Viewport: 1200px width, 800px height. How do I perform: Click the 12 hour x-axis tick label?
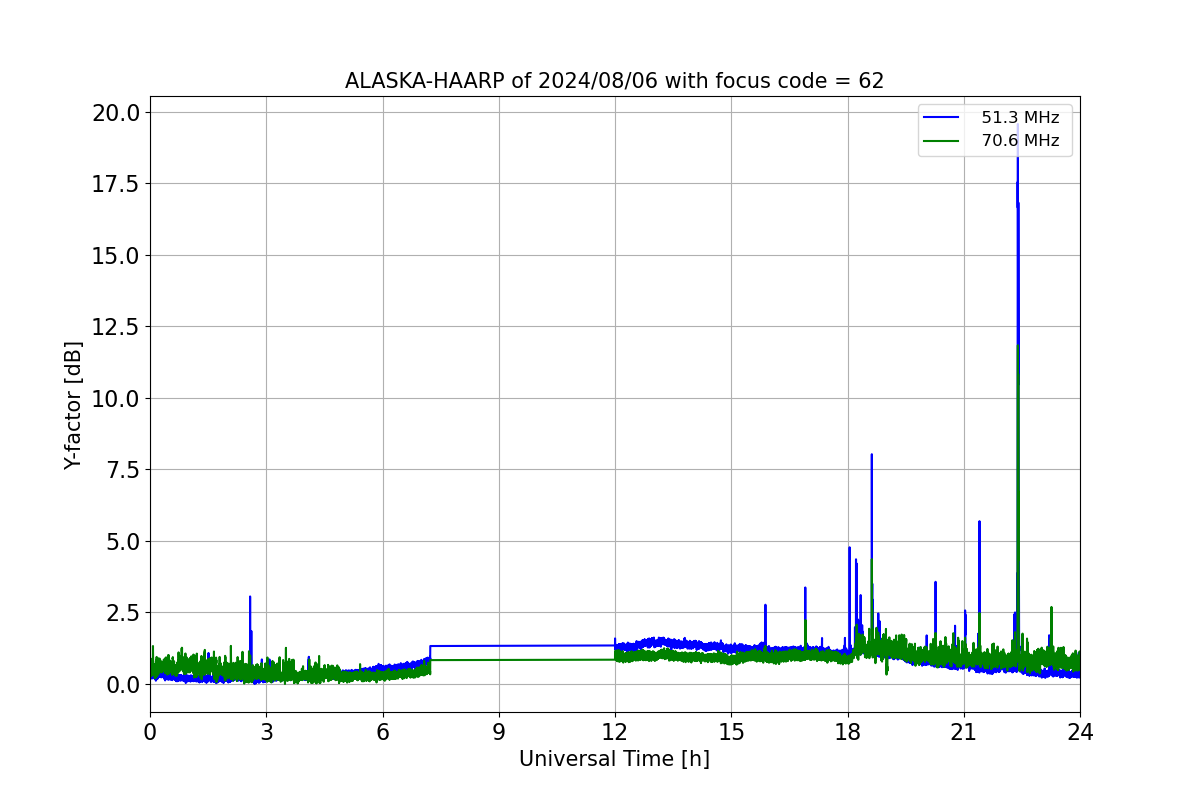(x=615, y=732)
